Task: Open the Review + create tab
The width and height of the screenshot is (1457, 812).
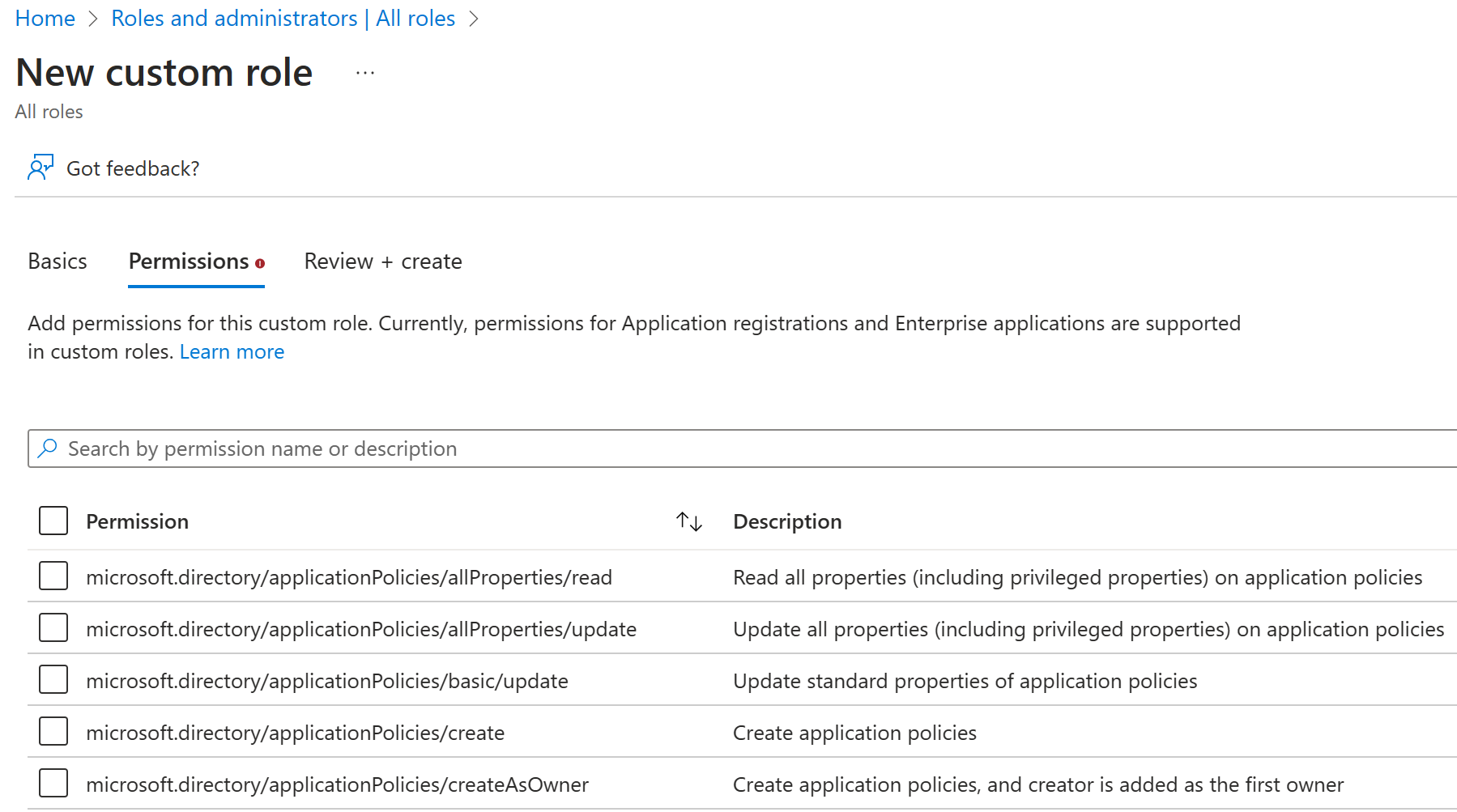Action: (383, 261)
